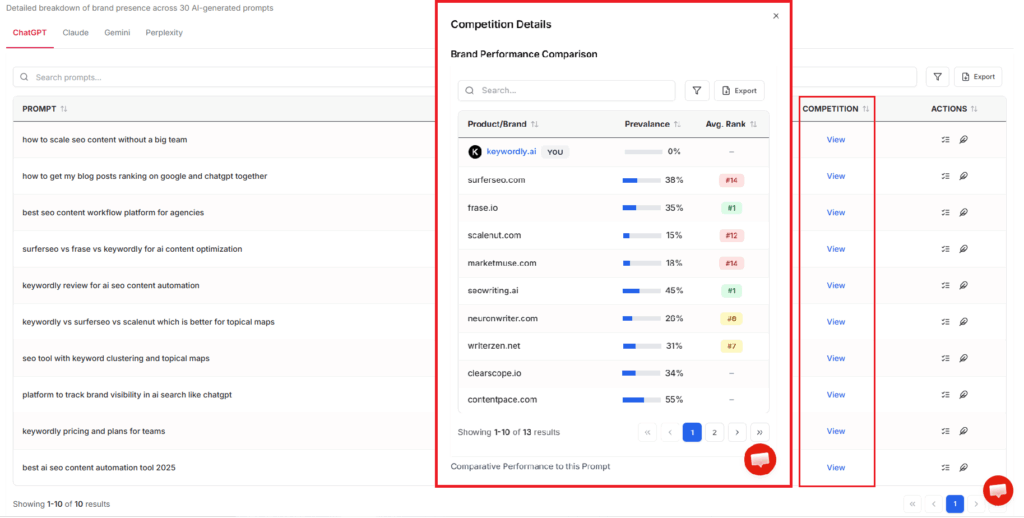Click the neuronwriter.com brand row
This screenshot has width=1024, height=518.
pos(614,318)
